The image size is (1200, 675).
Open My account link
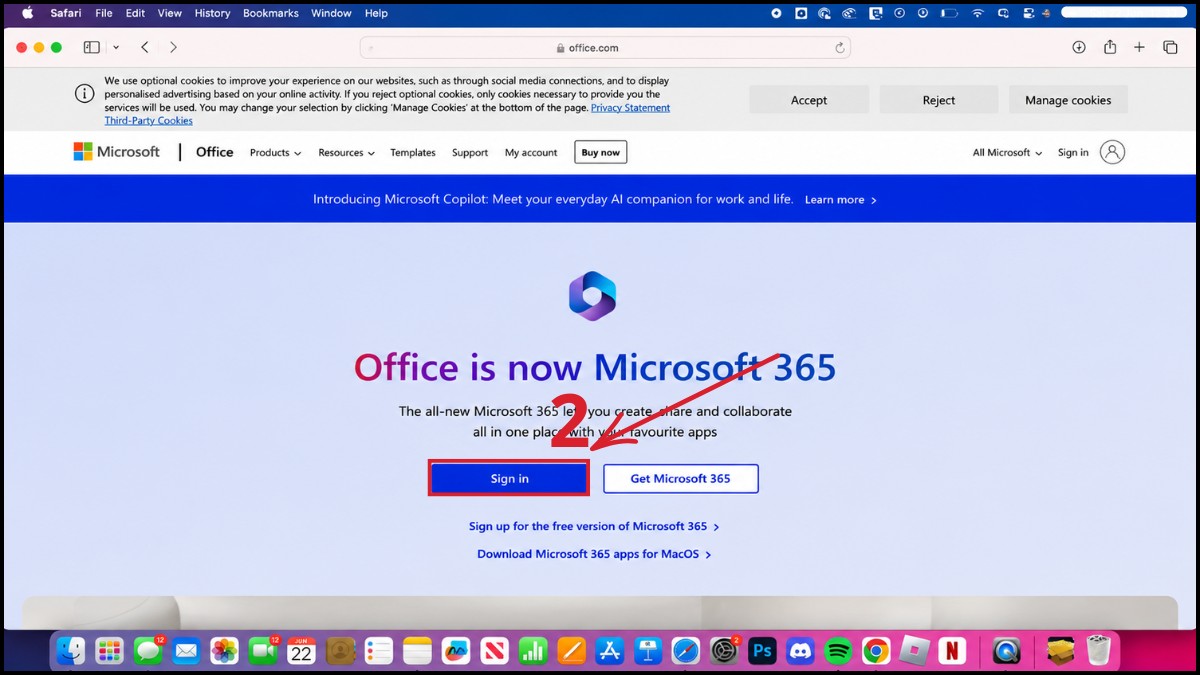(x=531, y=153)
